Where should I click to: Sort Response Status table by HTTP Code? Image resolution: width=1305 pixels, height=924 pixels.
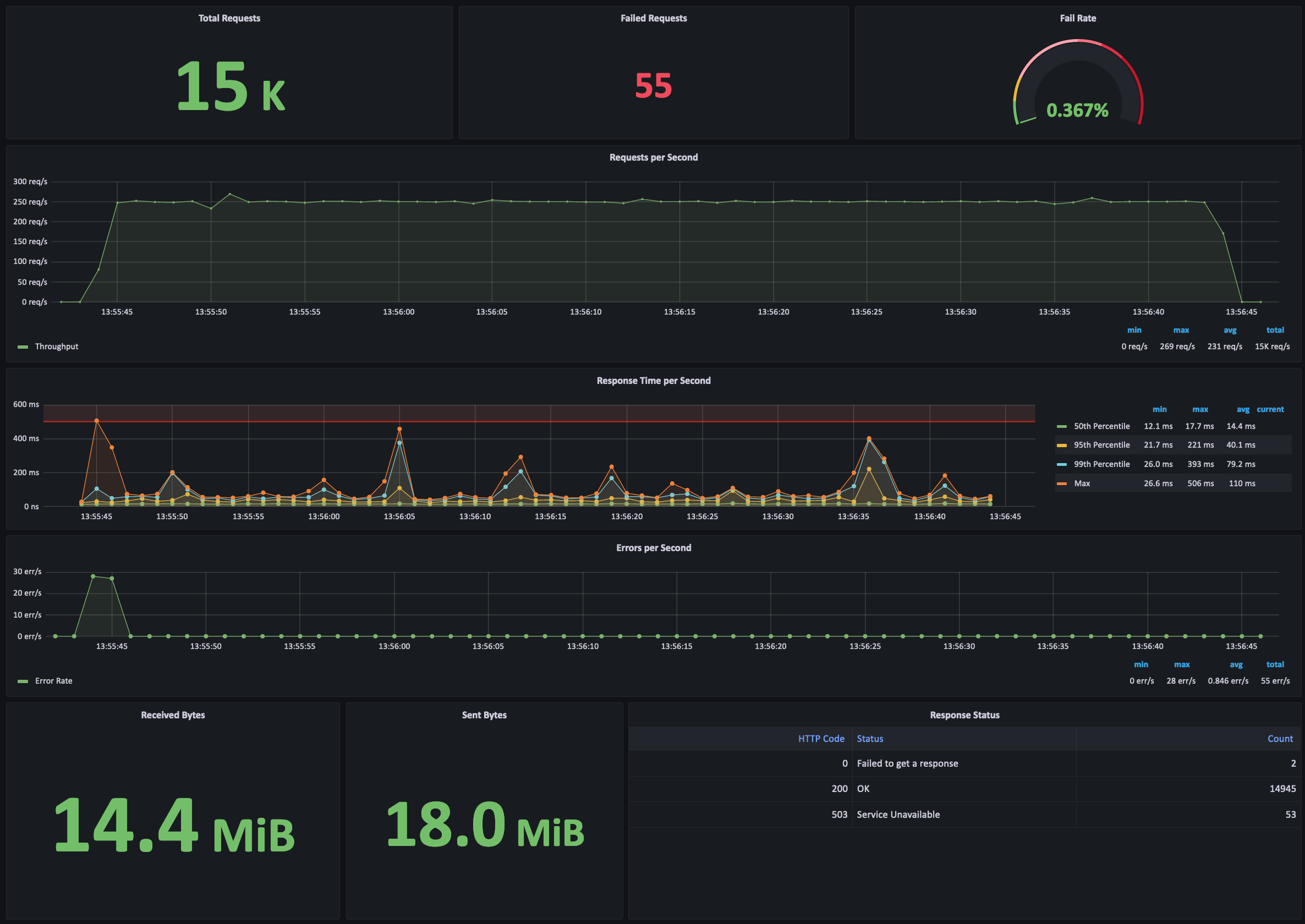point(821,739)
